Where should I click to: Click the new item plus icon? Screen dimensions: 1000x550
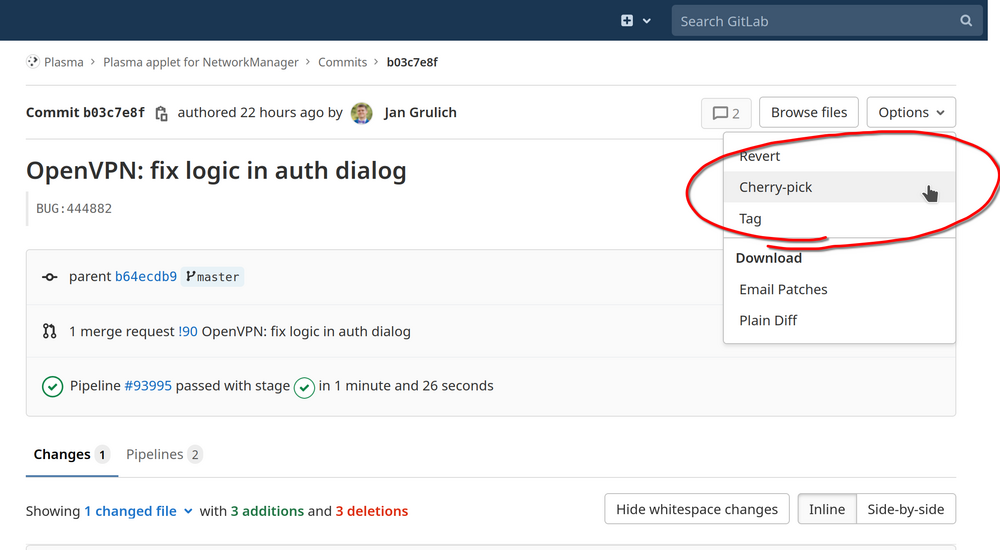(627, 21)
